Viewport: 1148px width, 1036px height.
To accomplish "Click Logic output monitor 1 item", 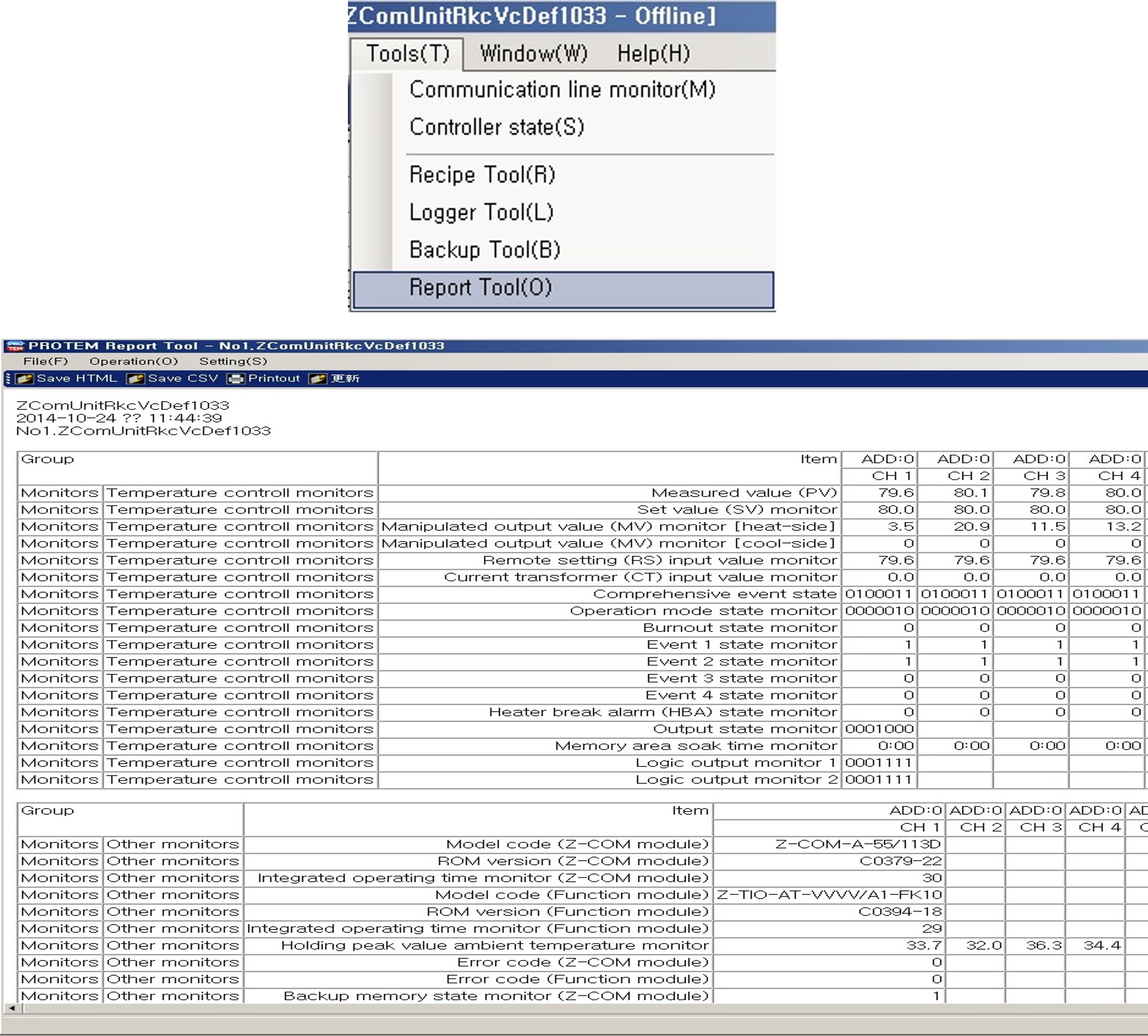I will [x=609, y=763].
